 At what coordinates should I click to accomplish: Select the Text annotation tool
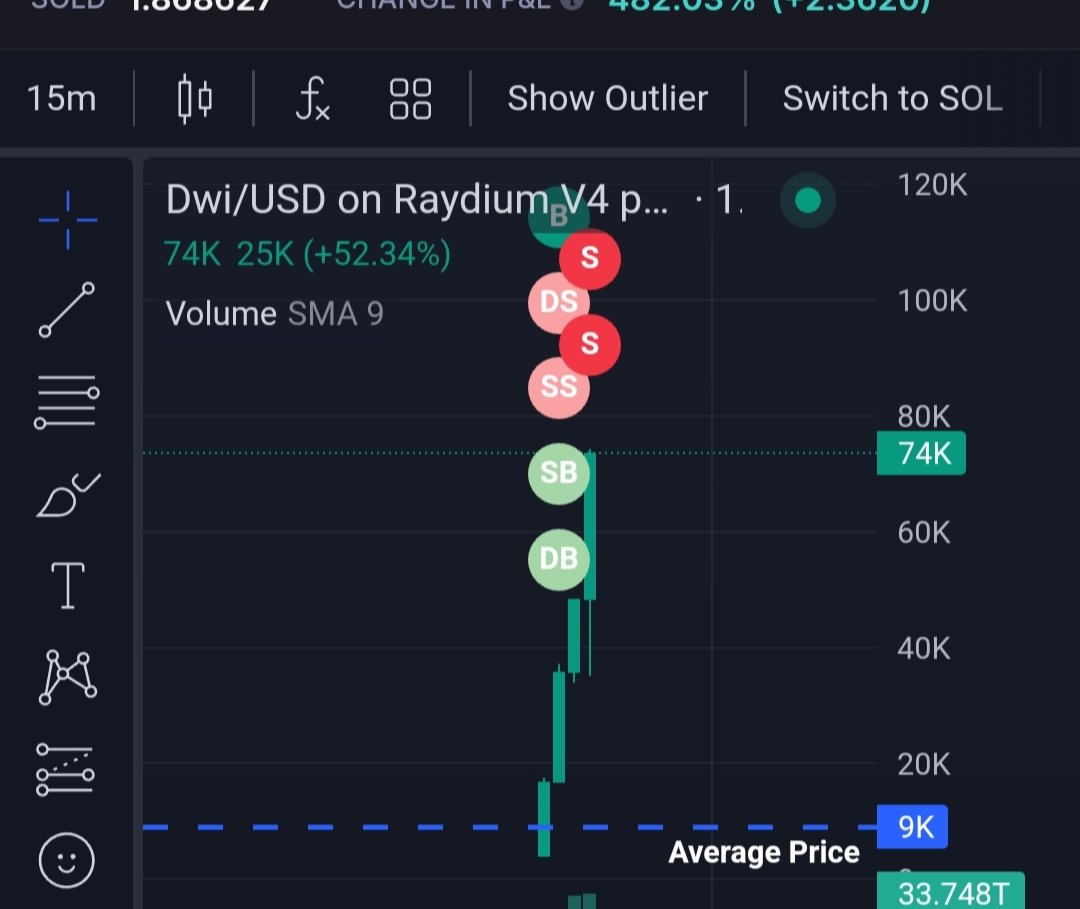tap(68, 585)
